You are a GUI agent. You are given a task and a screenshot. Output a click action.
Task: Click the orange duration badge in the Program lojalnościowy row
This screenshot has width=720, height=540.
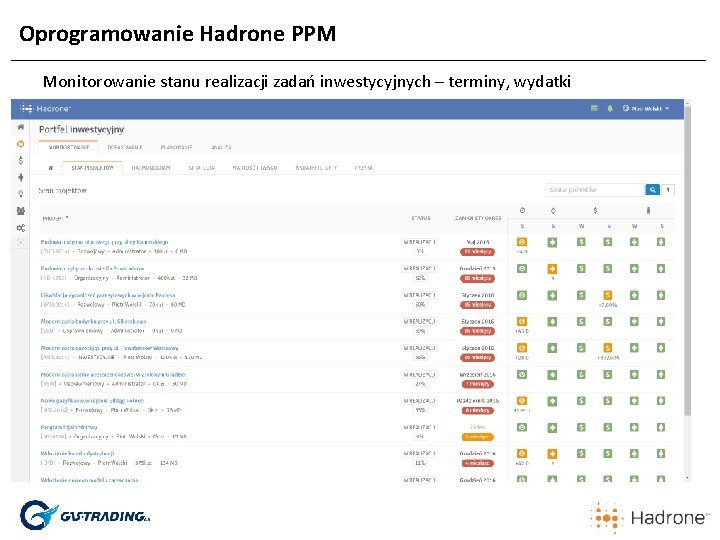click(478, 437)
